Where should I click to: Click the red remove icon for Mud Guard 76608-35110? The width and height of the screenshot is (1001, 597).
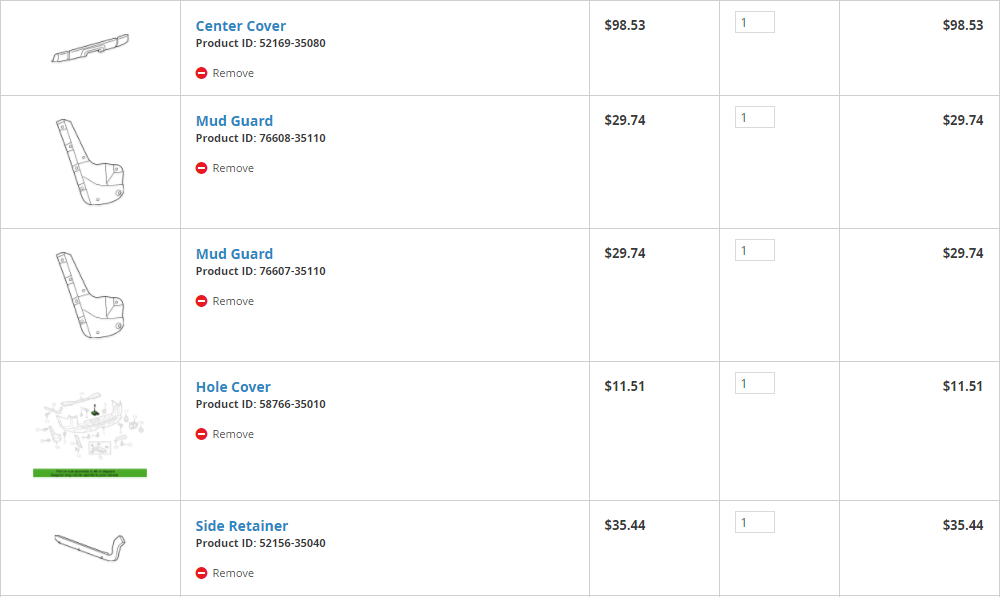point(201,168)
